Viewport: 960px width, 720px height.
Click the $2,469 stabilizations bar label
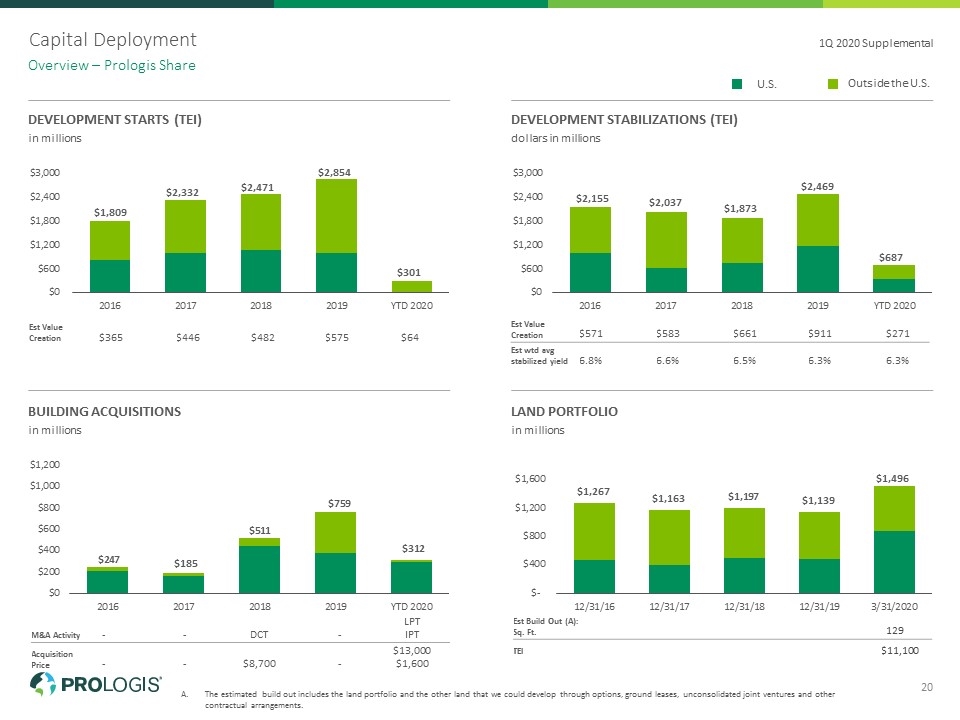point(817,187)
